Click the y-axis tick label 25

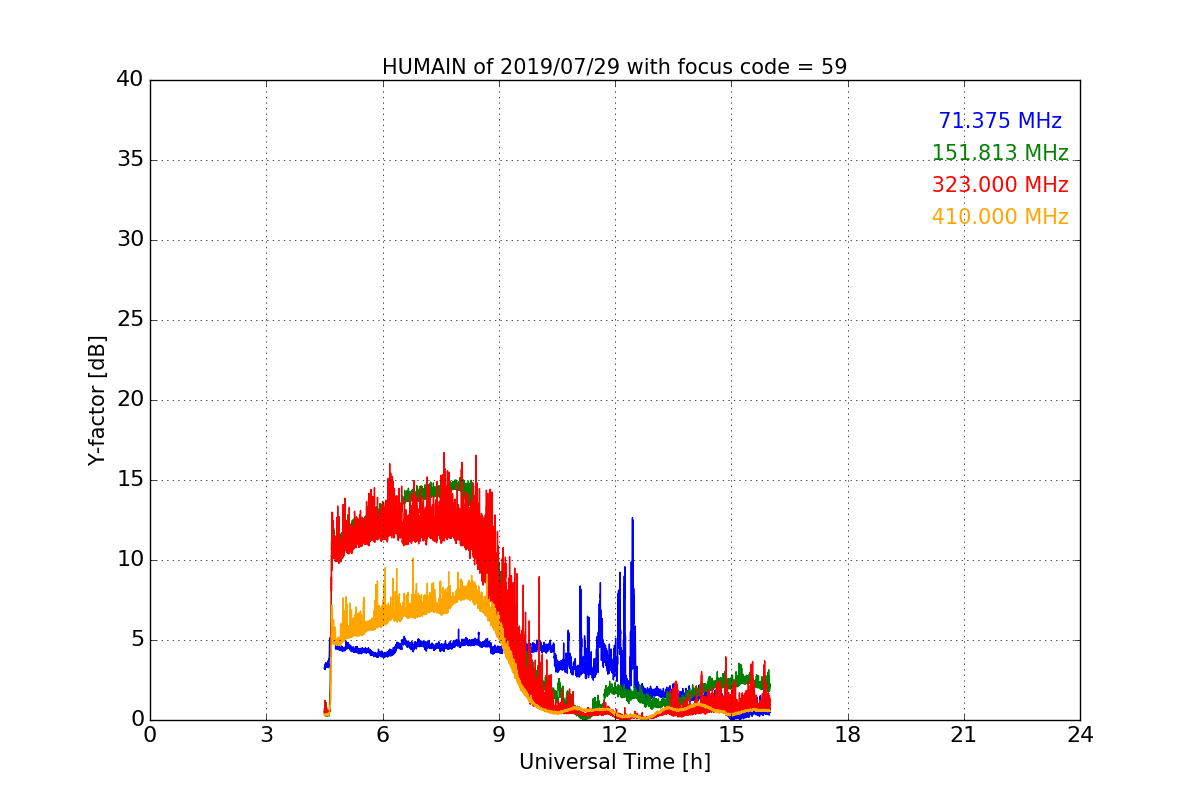click(x=129, y=320)
